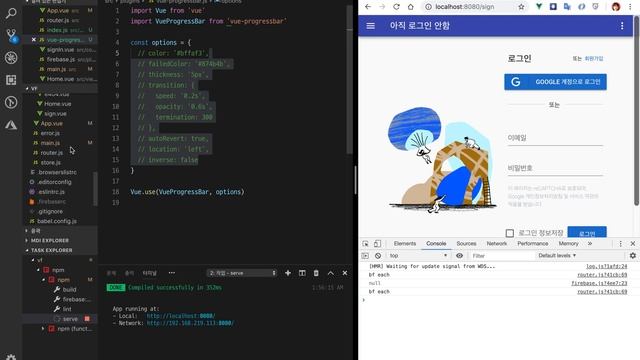This screenshot has height=360, width=640.
Task: Add a new terminal with plus icon
Action: 288,273
